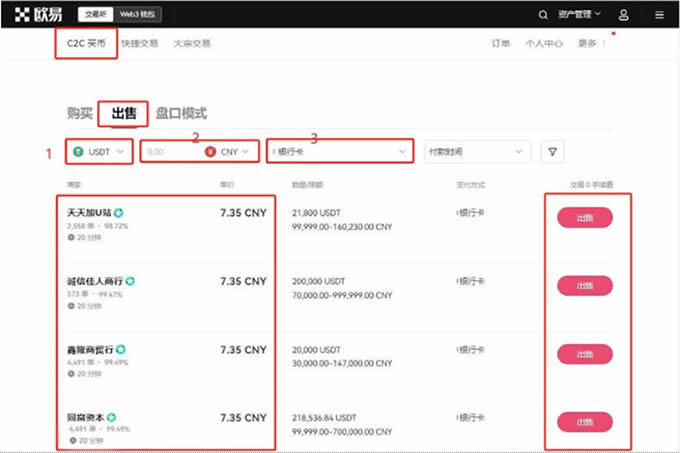Screen dimensions: 680x453
Task: Click verified badge next to 鑫隆商贸行
Action: 121,349
